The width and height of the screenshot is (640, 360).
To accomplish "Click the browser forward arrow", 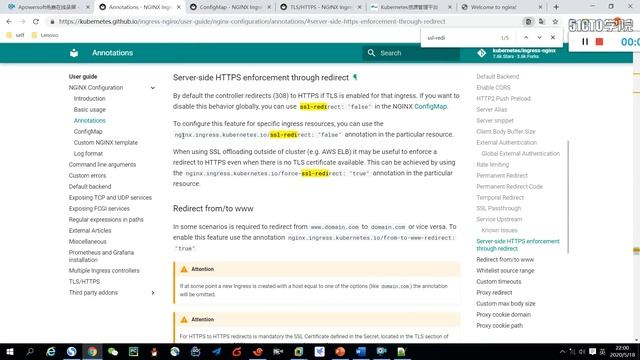I will (22, 22).
